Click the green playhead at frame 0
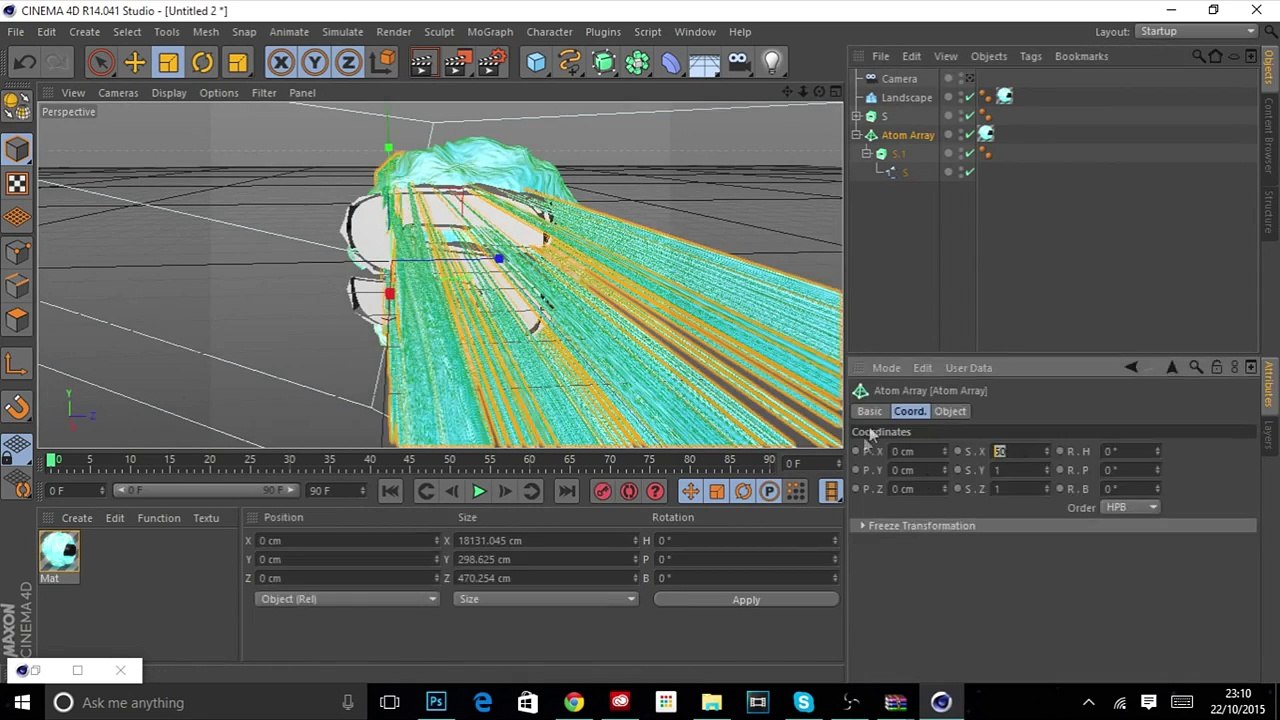The image size is (1280, 720). point(51,459)
